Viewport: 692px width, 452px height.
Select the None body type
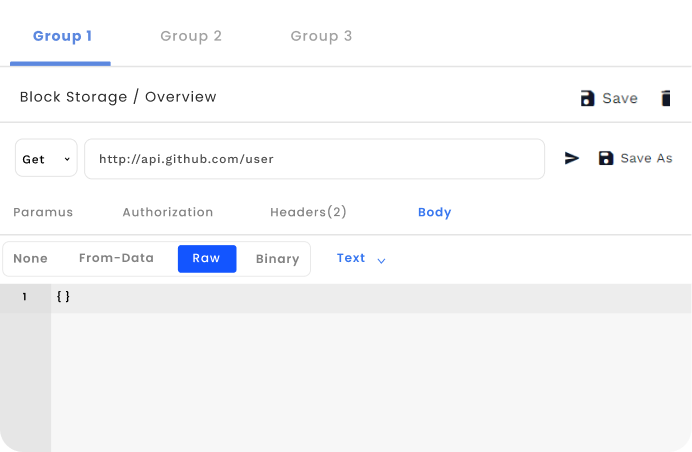pos(30,259)
